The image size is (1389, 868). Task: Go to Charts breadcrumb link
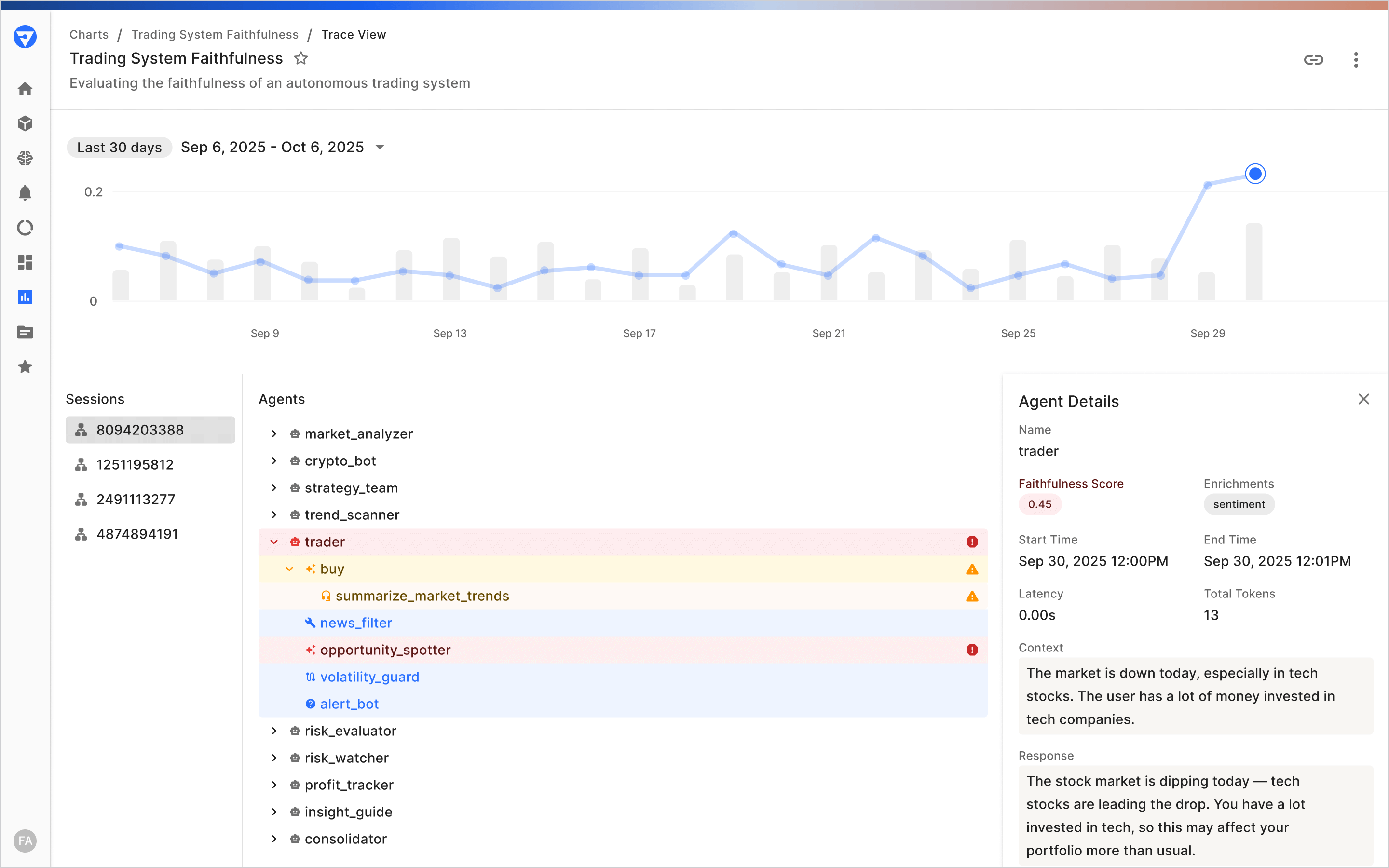pyautogui.click(x=89, y=34)
